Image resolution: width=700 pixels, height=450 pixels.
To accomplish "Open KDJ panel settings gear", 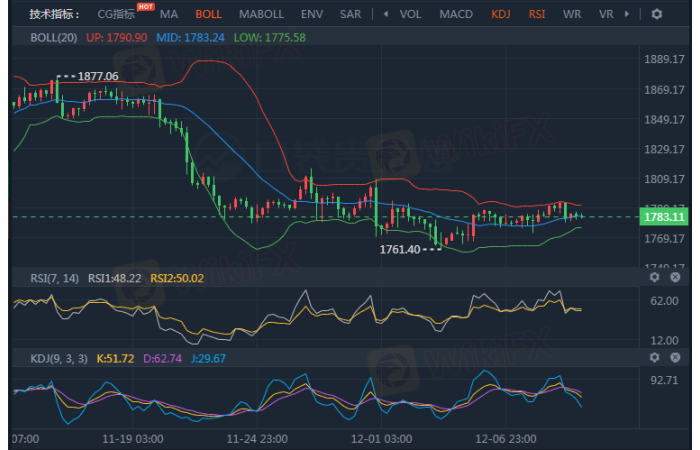I will pyautogui.click(x=655, y=357).
